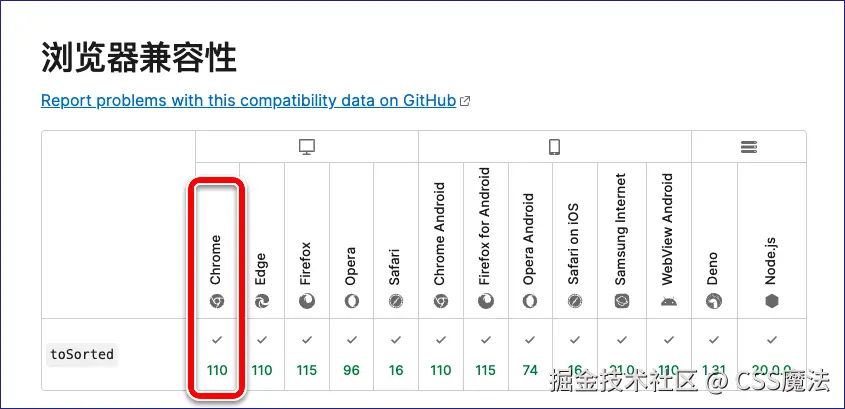Click the Samsung Internet icon
This screenshot has width=845, height=409.
(620, 301)
